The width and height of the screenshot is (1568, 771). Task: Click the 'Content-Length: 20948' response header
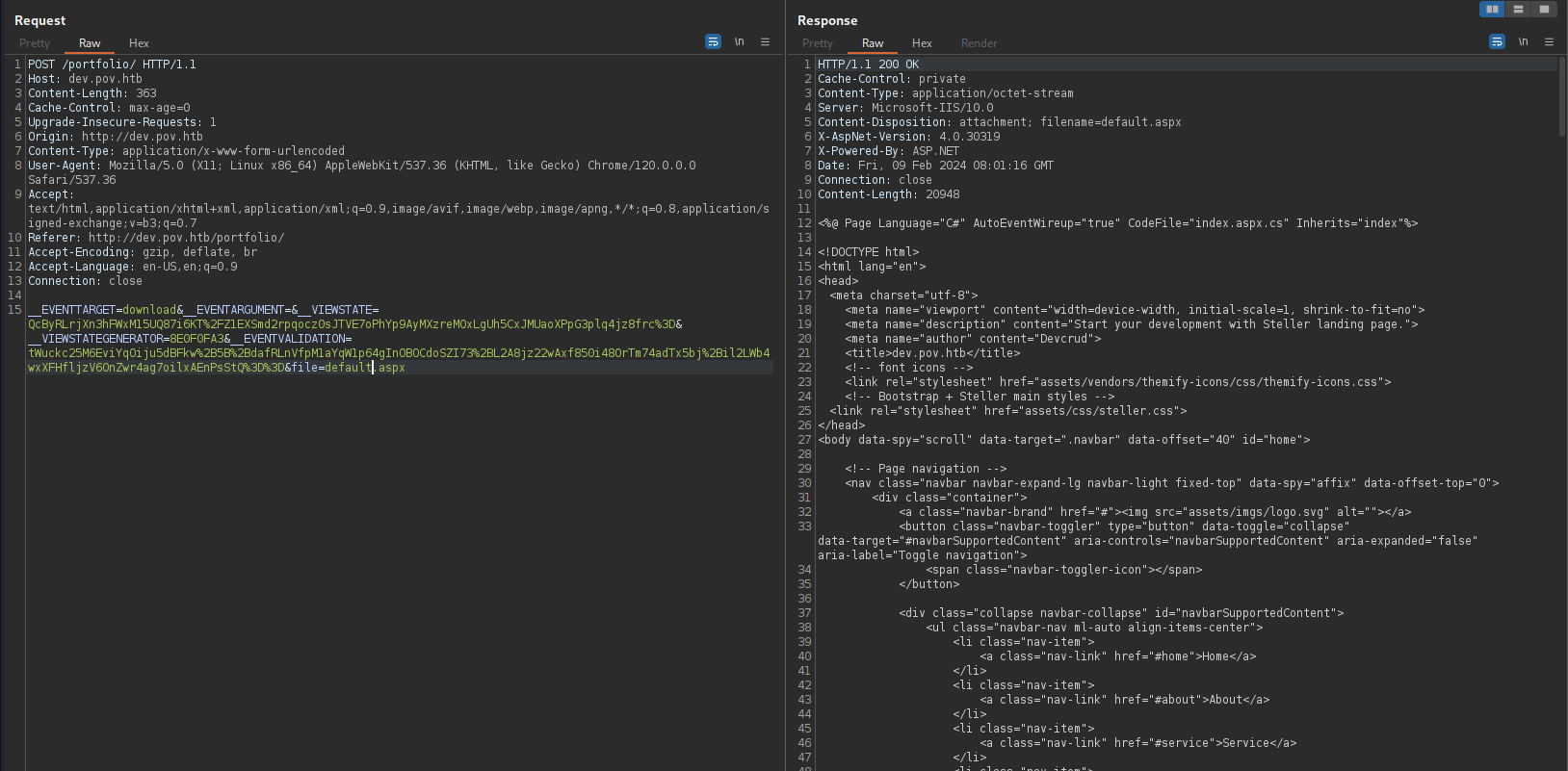click(x=889, y=194)
